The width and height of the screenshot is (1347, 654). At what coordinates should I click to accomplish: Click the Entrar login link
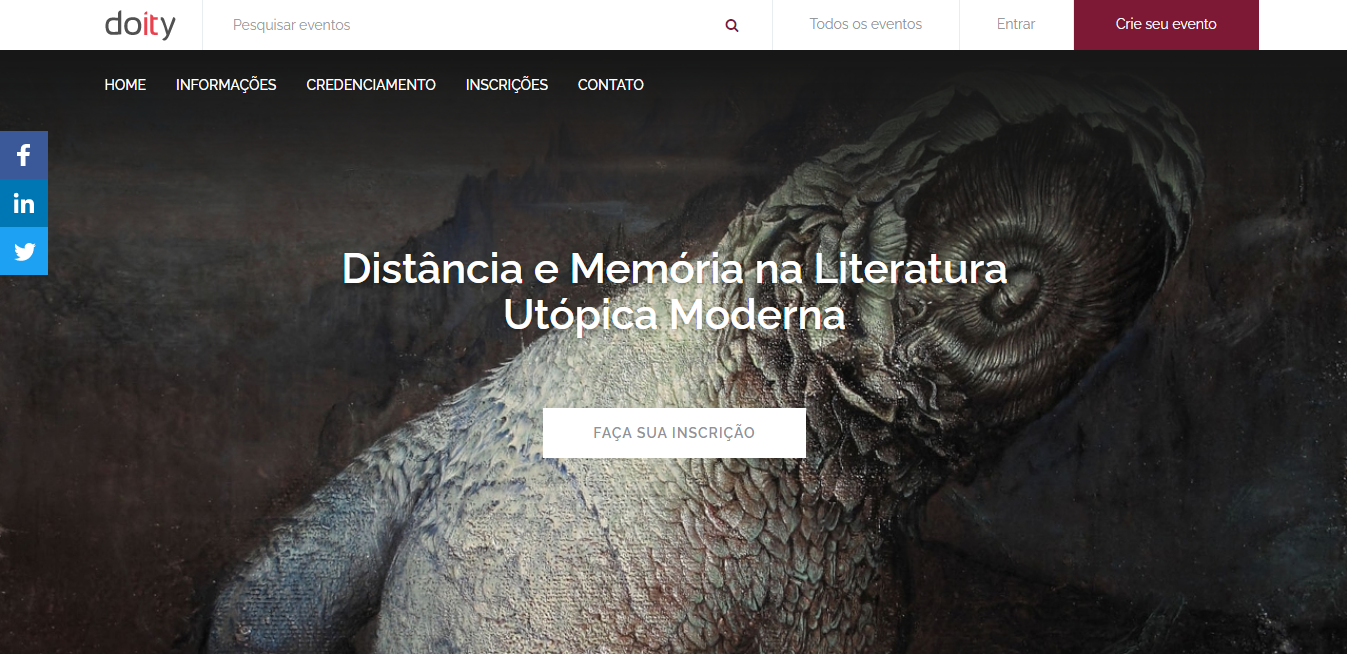point(1016,24)
